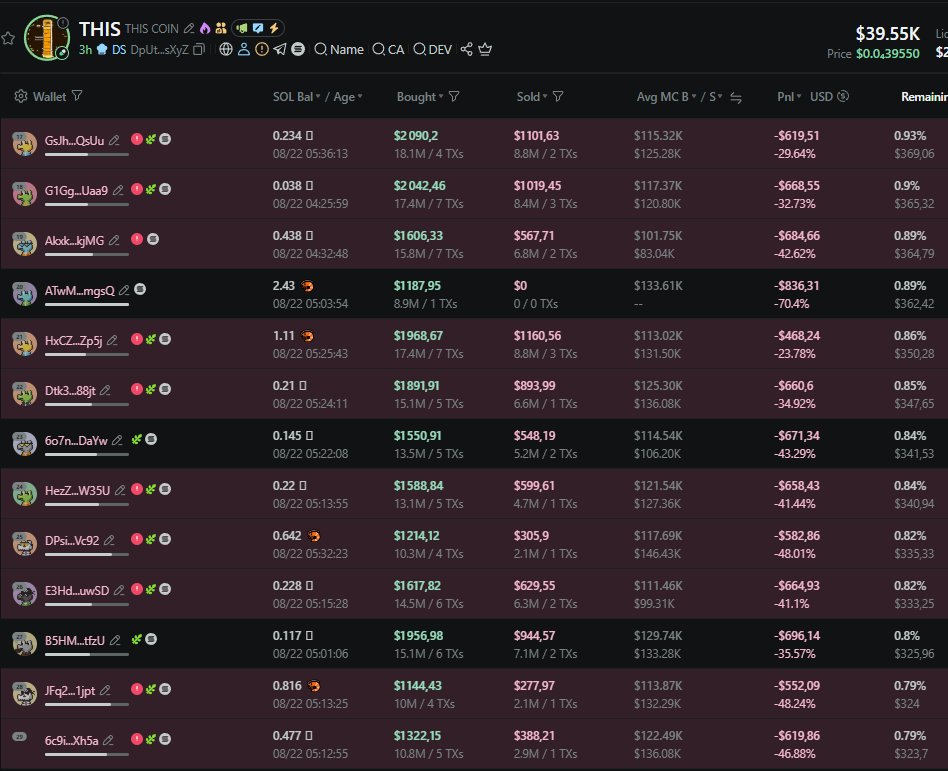
Task: Open the Telegram link icon
Action: click(279, 49)
